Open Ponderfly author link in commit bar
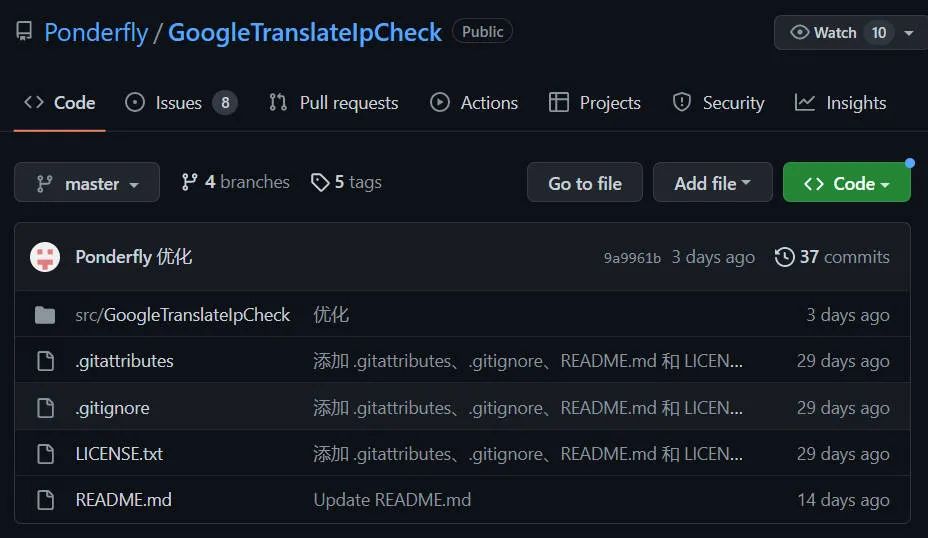 114,257
